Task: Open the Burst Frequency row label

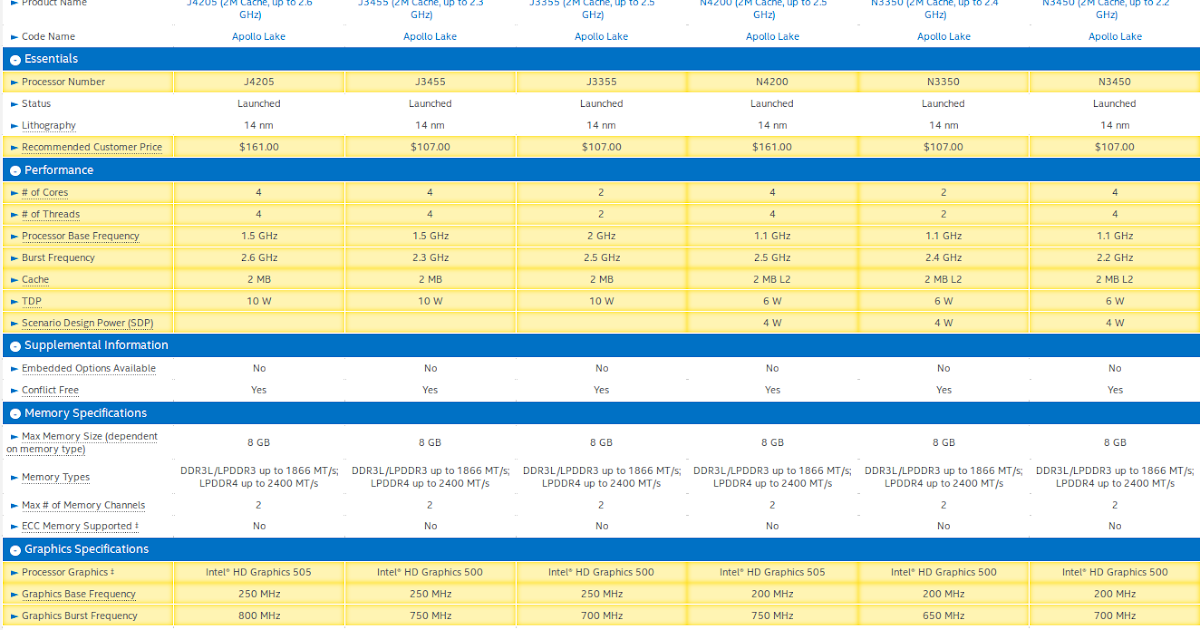Action: point(58,258)
